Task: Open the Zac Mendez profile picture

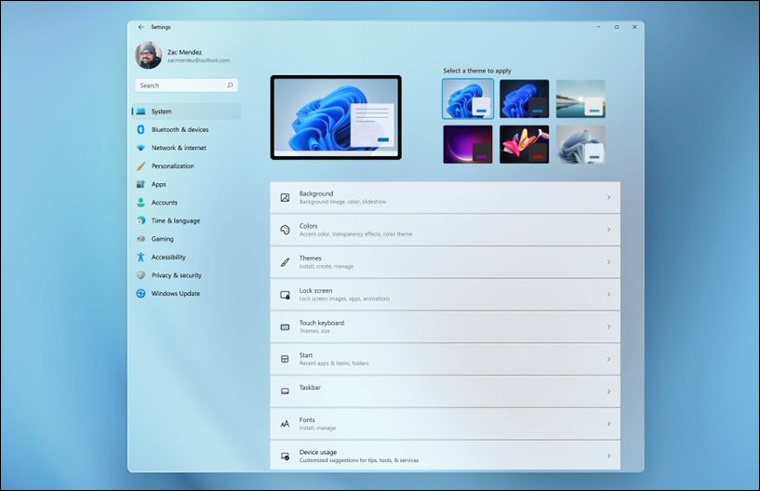Action: (148, 55)
